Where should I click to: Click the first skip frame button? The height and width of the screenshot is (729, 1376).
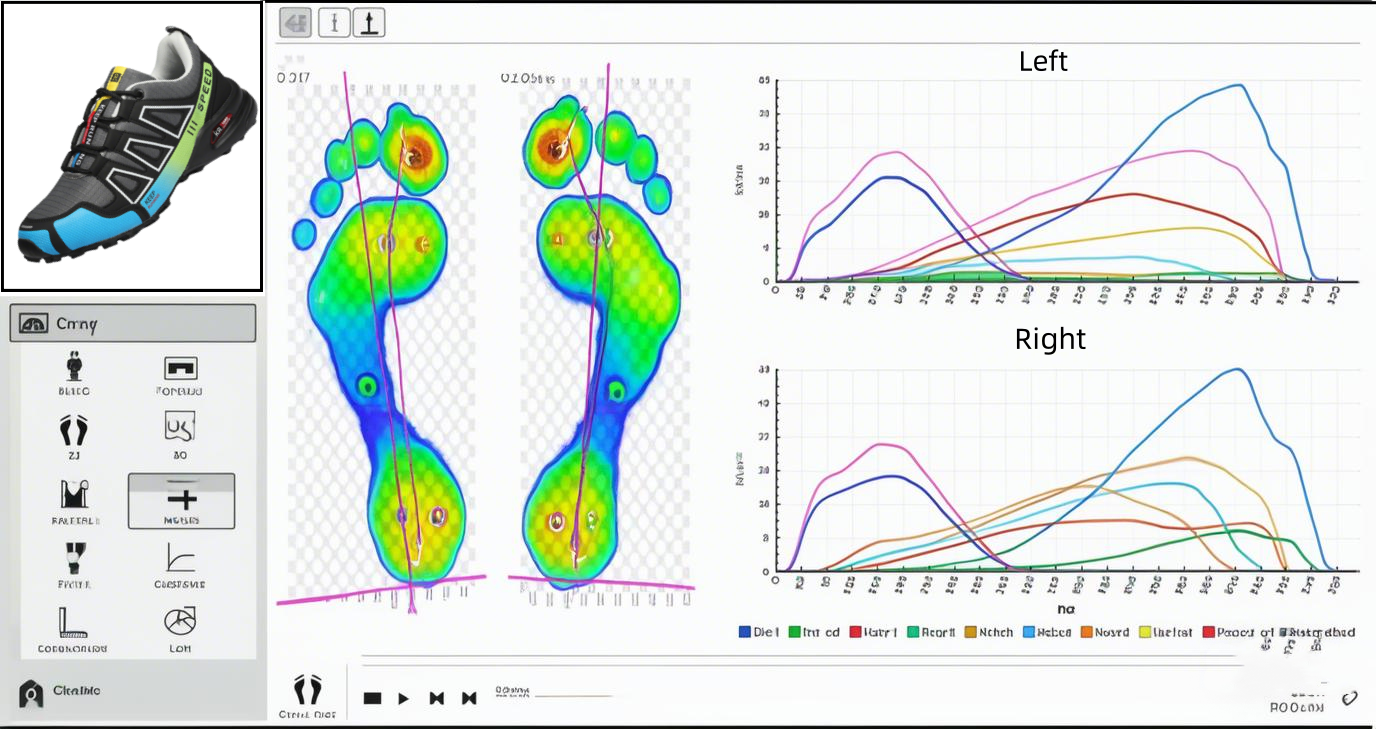coord(436,698)
